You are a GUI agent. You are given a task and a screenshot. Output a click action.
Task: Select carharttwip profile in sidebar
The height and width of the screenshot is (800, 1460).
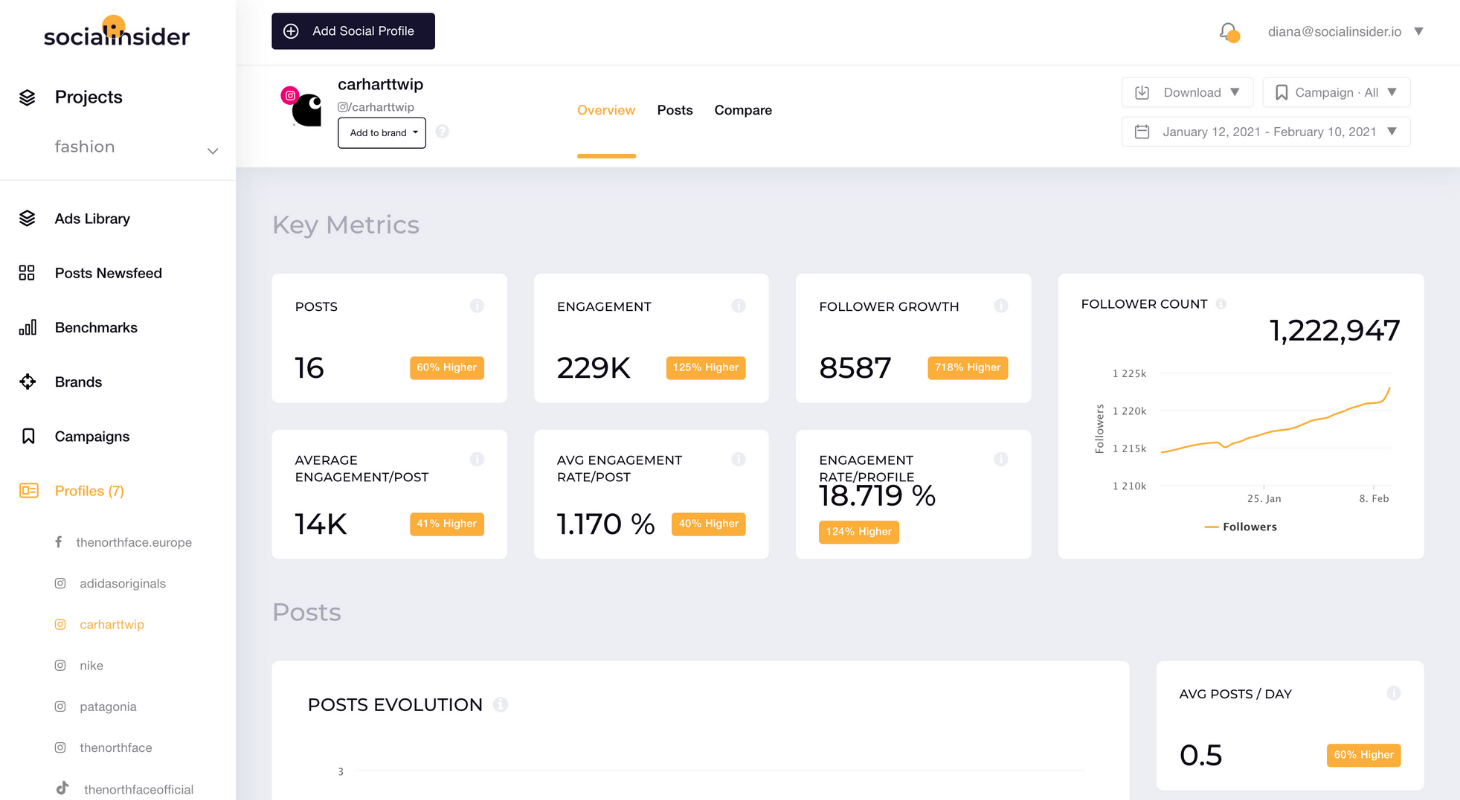pyautogui.click(x=112, y=624)
